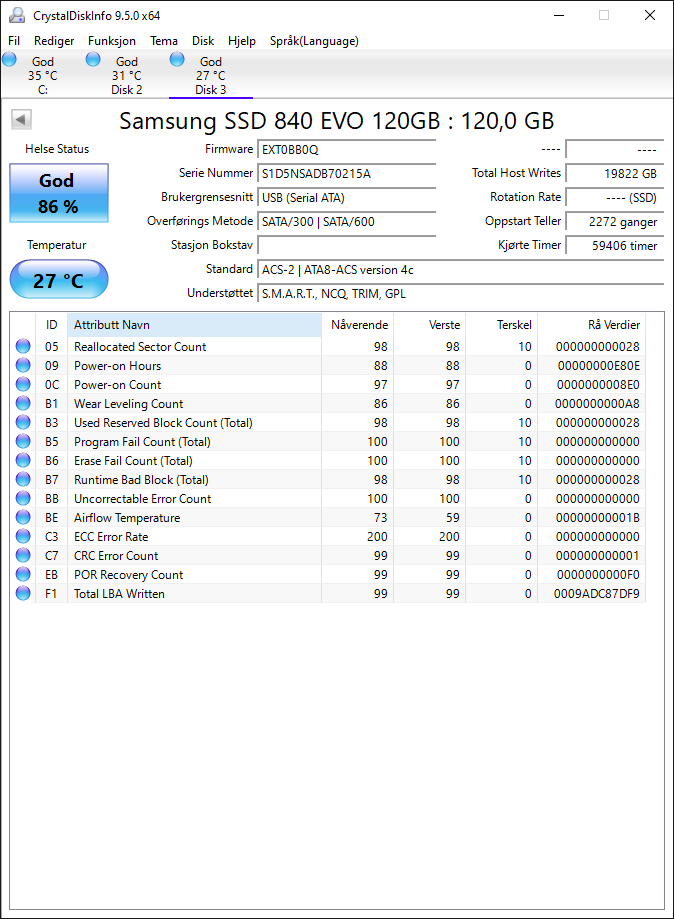Switch to the Disk 2 tab
674x919 pixels.
tap(127, 75)
